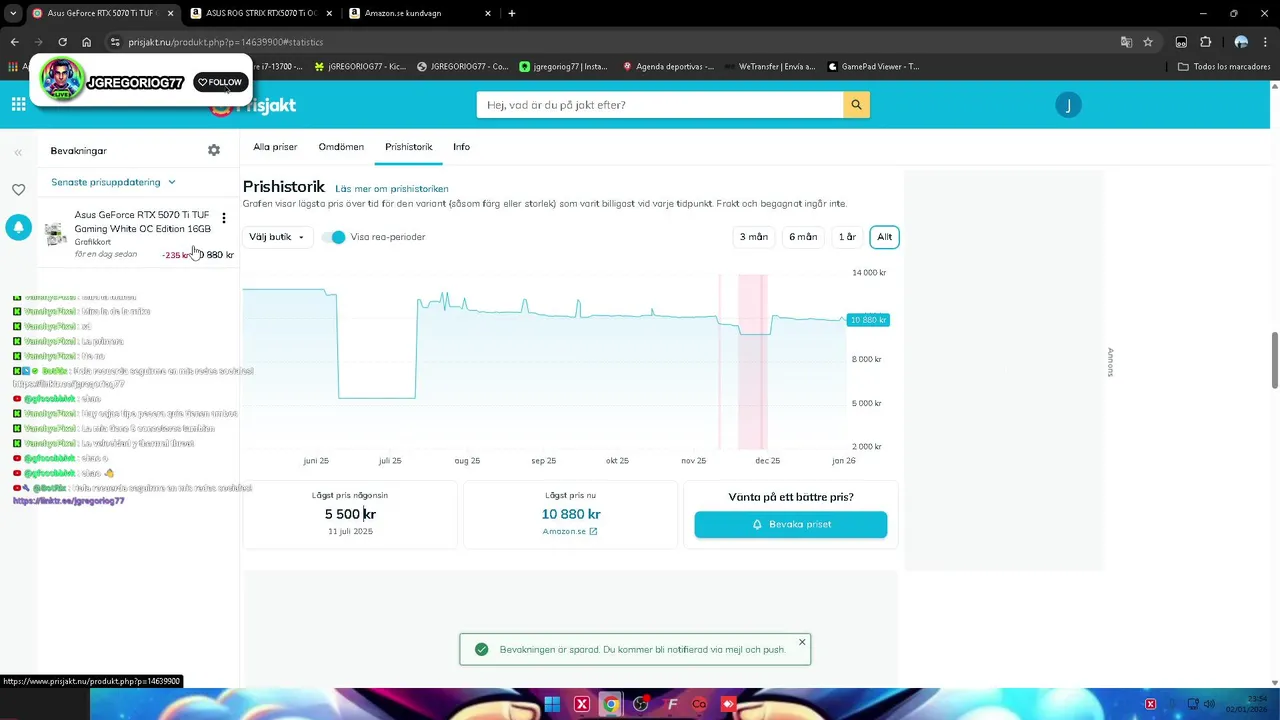Switch to Omdömen tab
The height and width of the screenshot is (720, 1280).
click(x=341, y=147)
